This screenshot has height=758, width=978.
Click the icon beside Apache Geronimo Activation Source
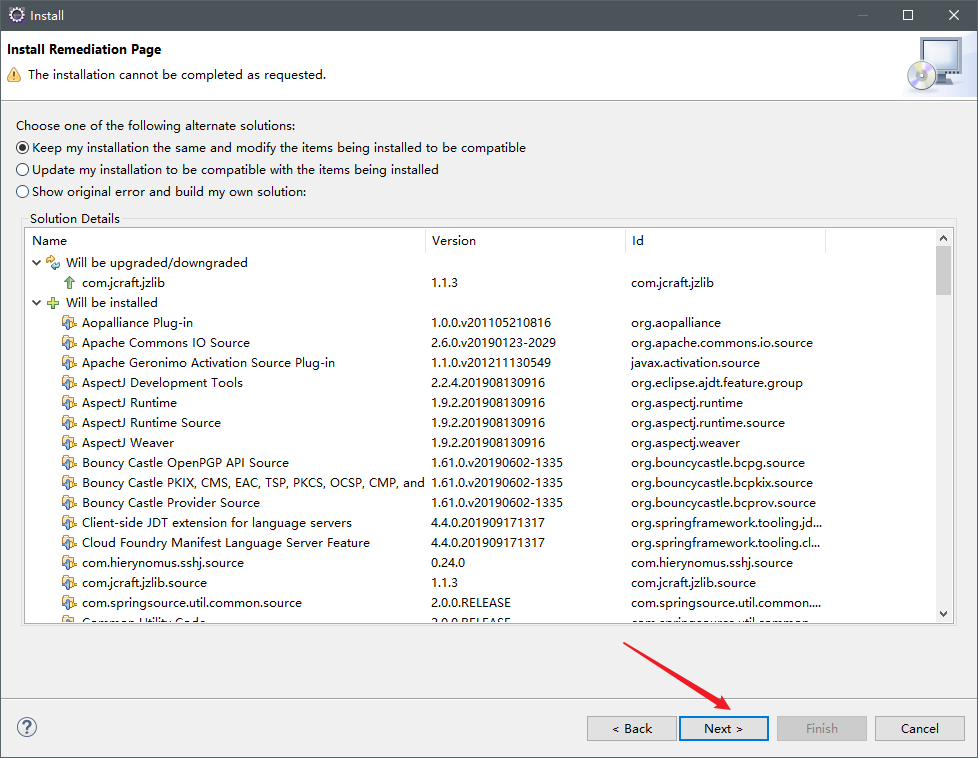(x=69, y=362)
